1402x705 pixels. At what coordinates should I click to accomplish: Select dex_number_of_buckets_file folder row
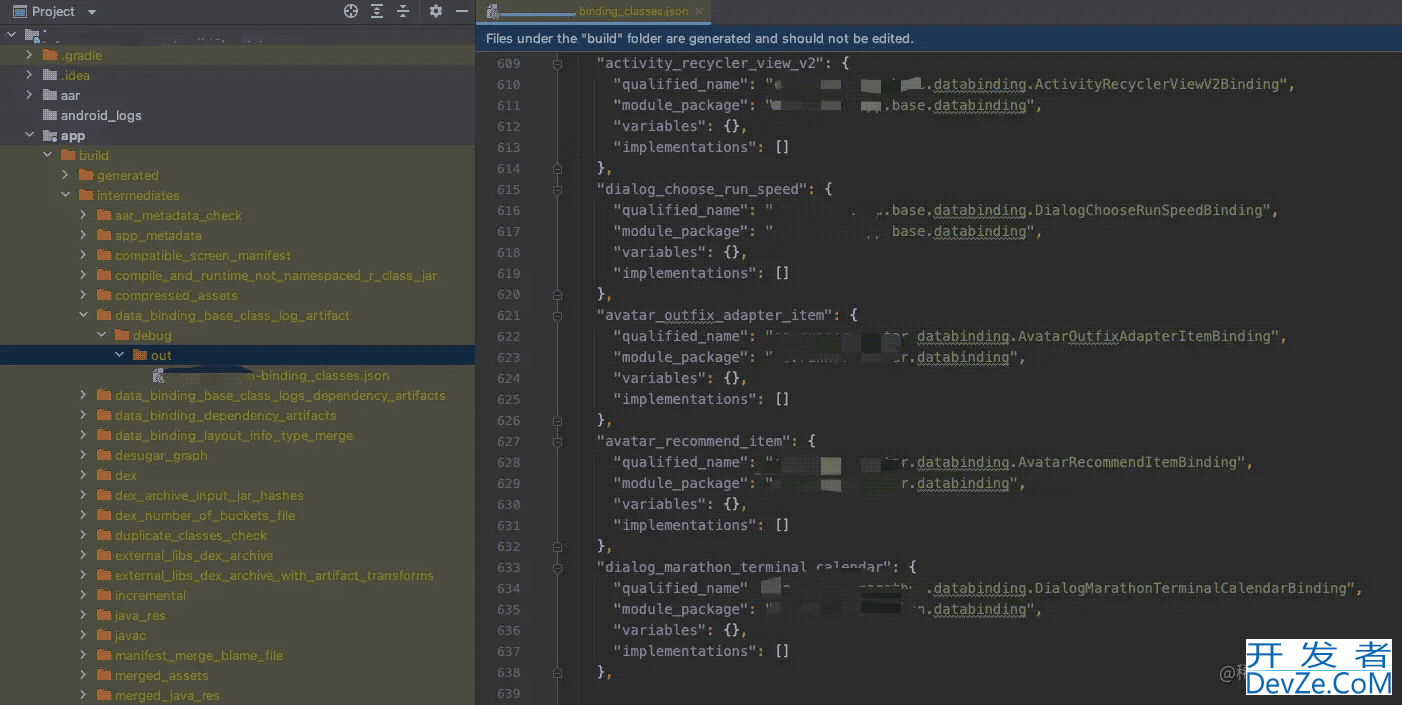point(237,515)
